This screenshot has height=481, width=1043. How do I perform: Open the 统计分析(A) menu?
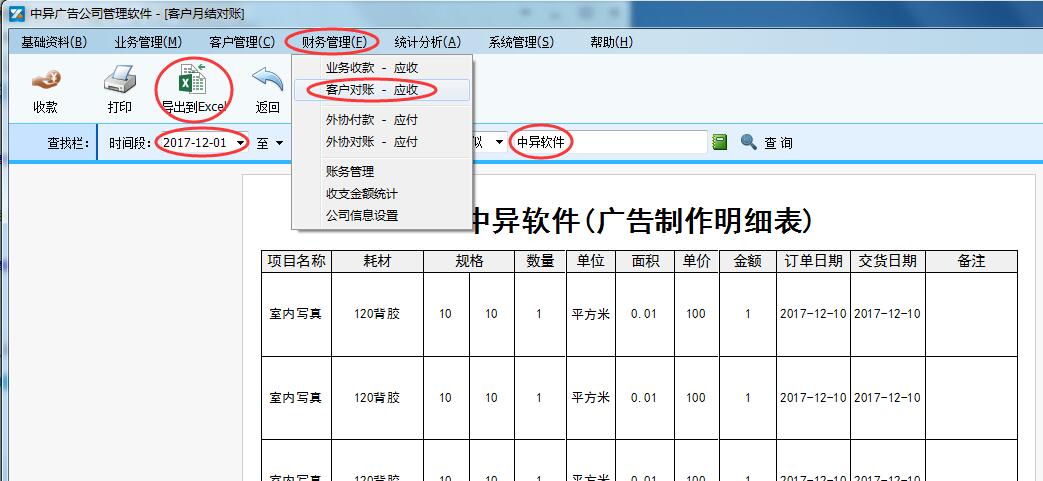click(427, 42)
